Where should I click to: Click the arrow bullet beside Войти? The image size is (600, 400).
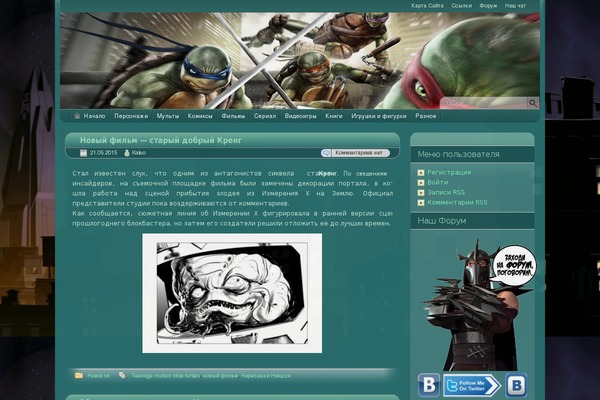(x=421, y=183)
